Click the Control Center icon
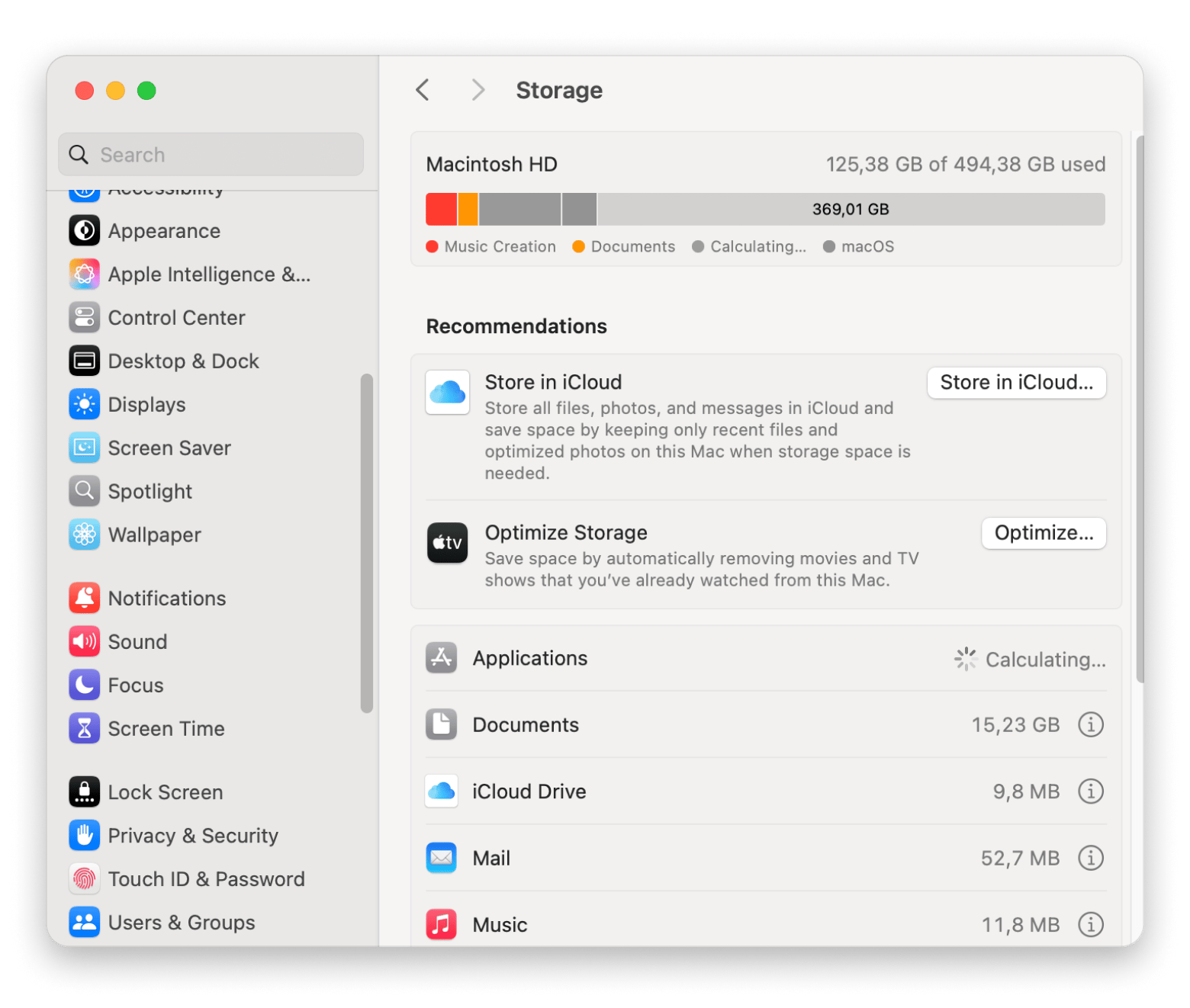 pyautogui.click(x=85, y=317)
